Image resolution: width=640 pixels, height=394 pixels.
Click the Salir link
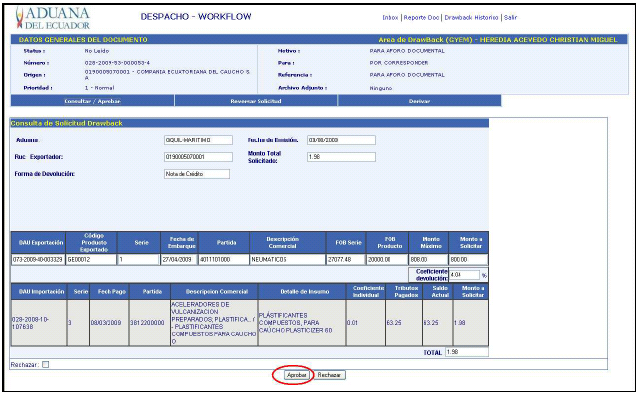click(x=510, y=18)
